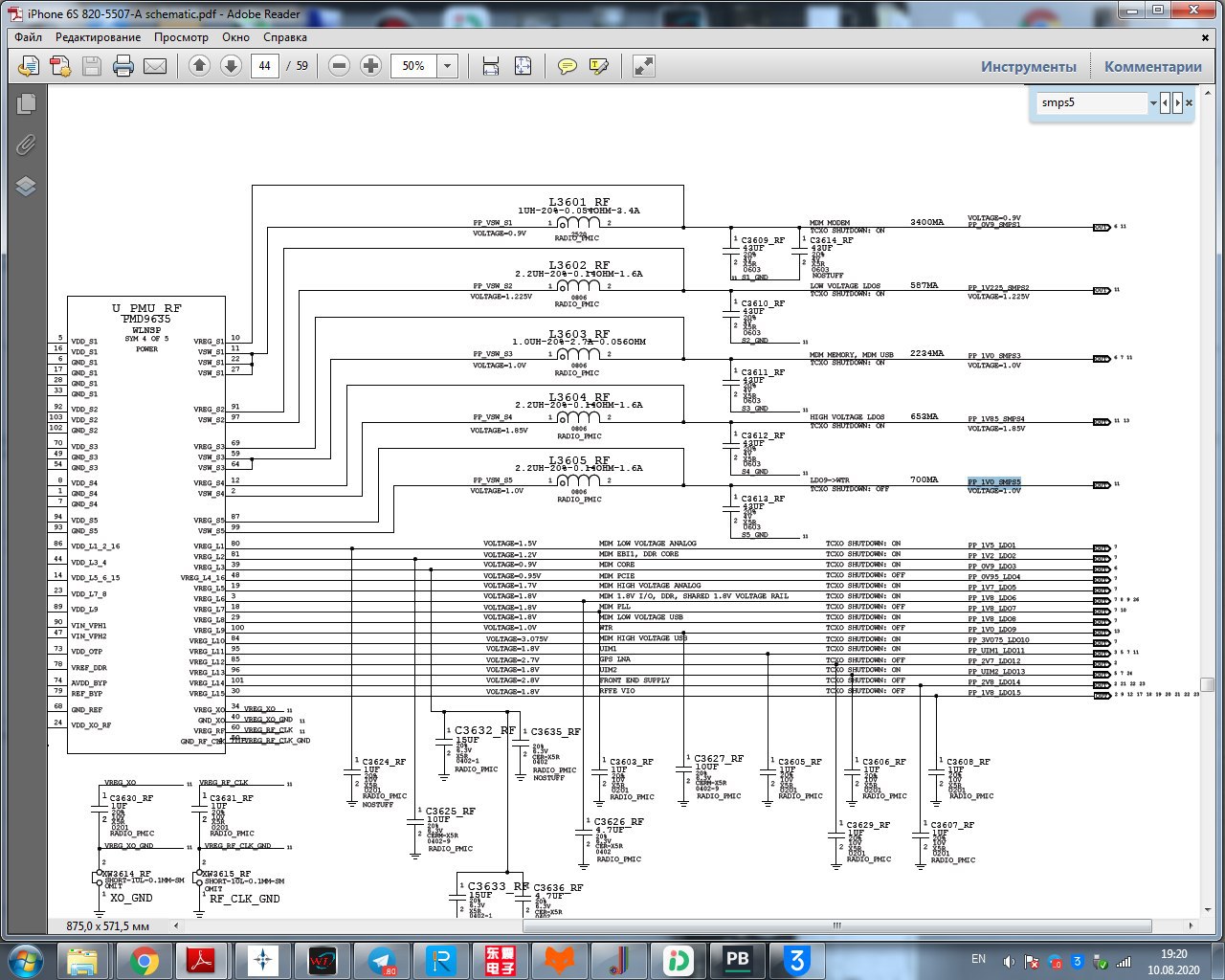
Task: Close the find search box
Action: 1190,102
